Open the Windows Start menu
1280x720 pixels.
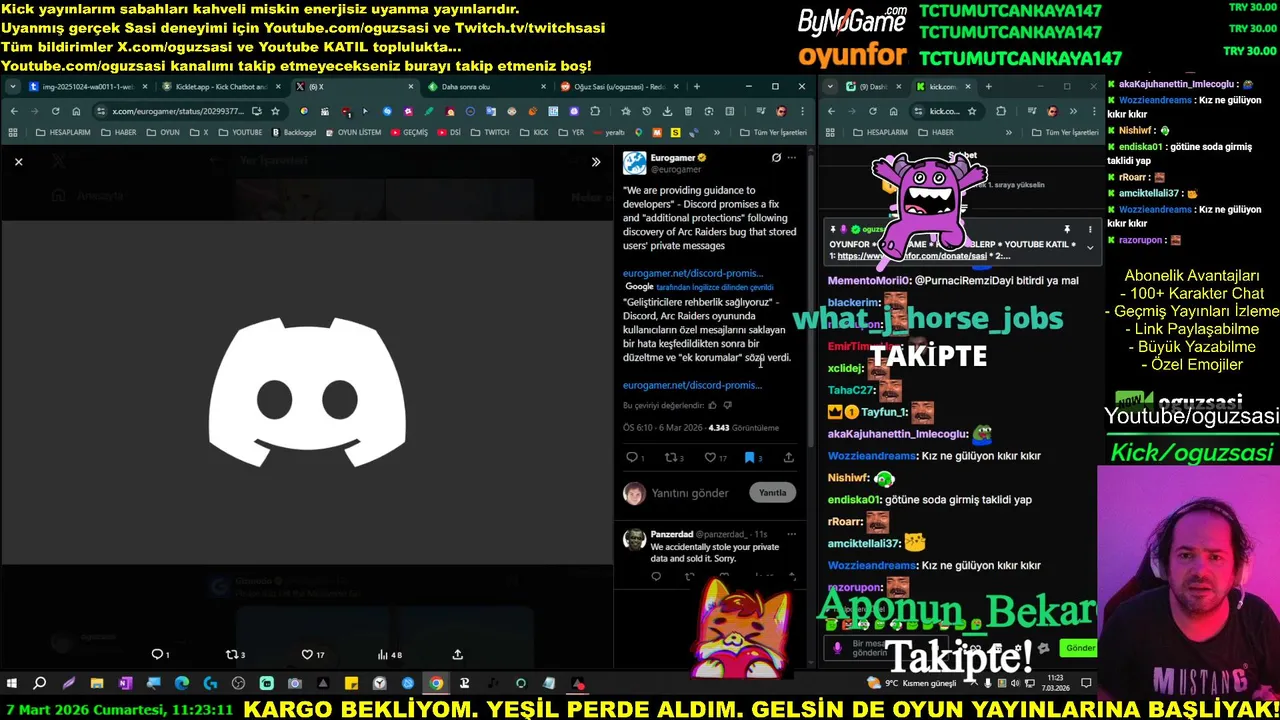pyautogui.click(x=11, y=684)
